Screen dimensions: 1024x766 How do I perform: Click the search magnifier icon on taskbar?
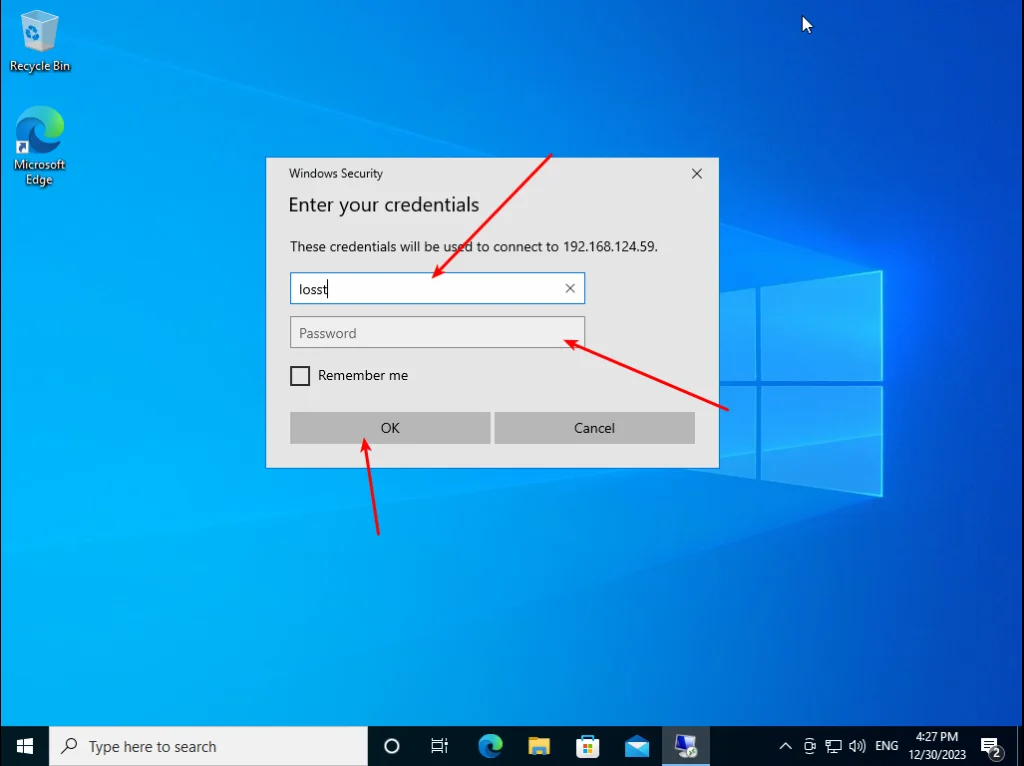(x=69, y=746)
